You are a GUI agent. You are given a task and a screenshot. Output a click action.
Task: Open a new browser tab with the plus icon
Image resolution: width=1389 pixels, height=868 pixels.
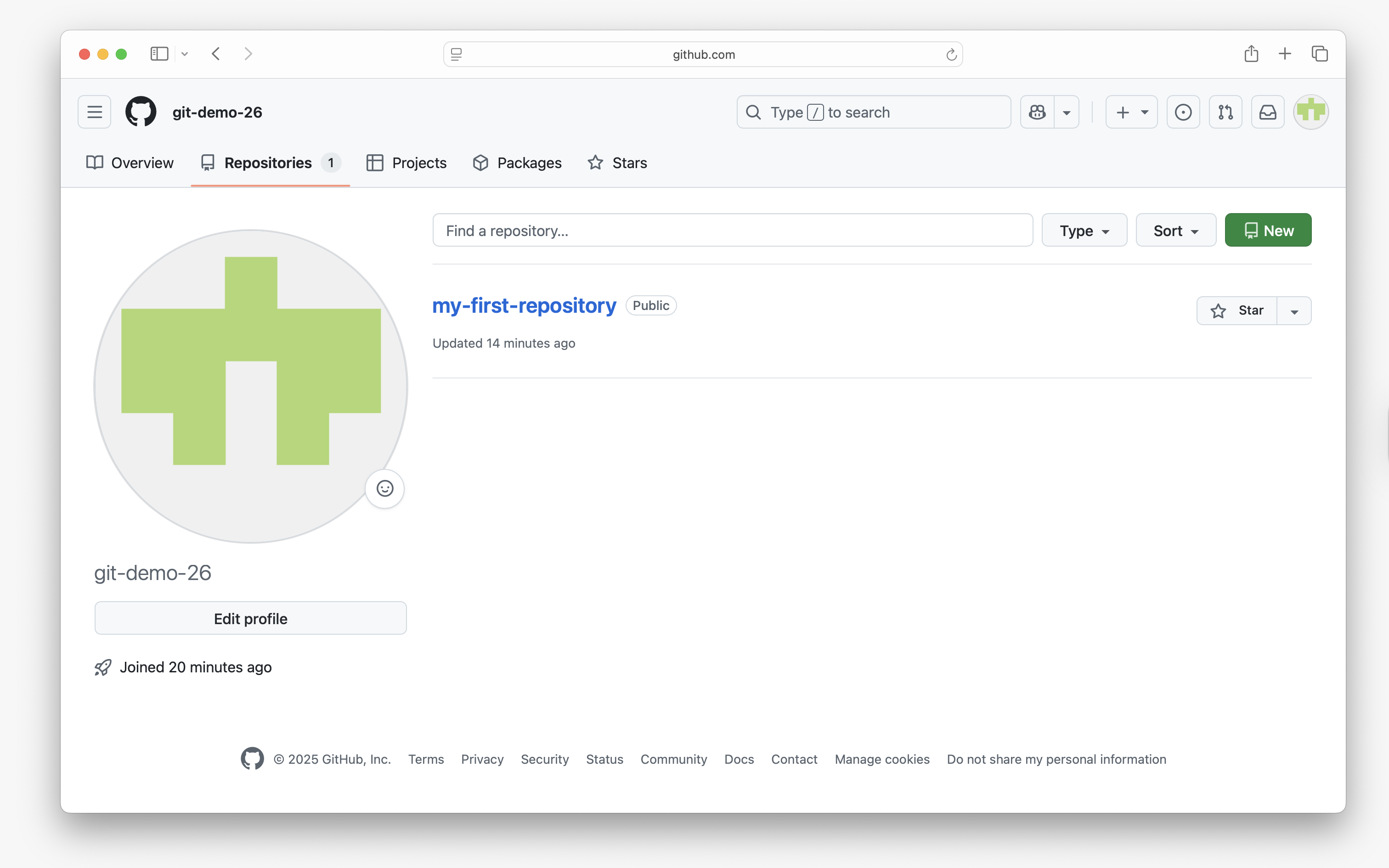tap(1285, 53)
